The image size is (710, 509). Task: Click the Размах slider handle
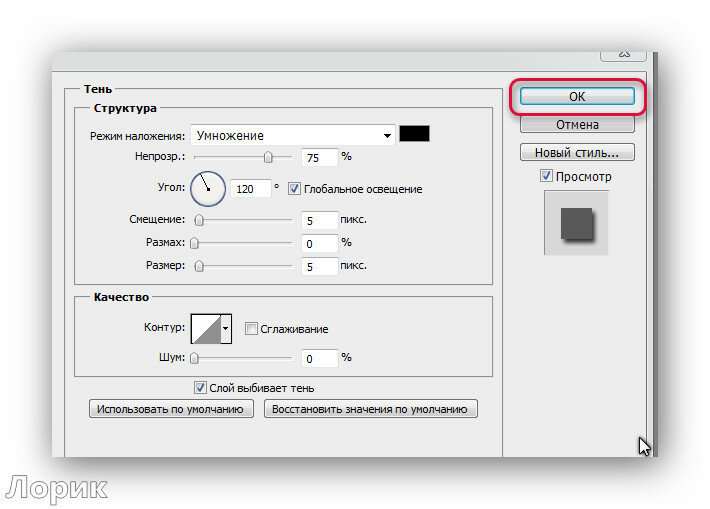(194, 243)
